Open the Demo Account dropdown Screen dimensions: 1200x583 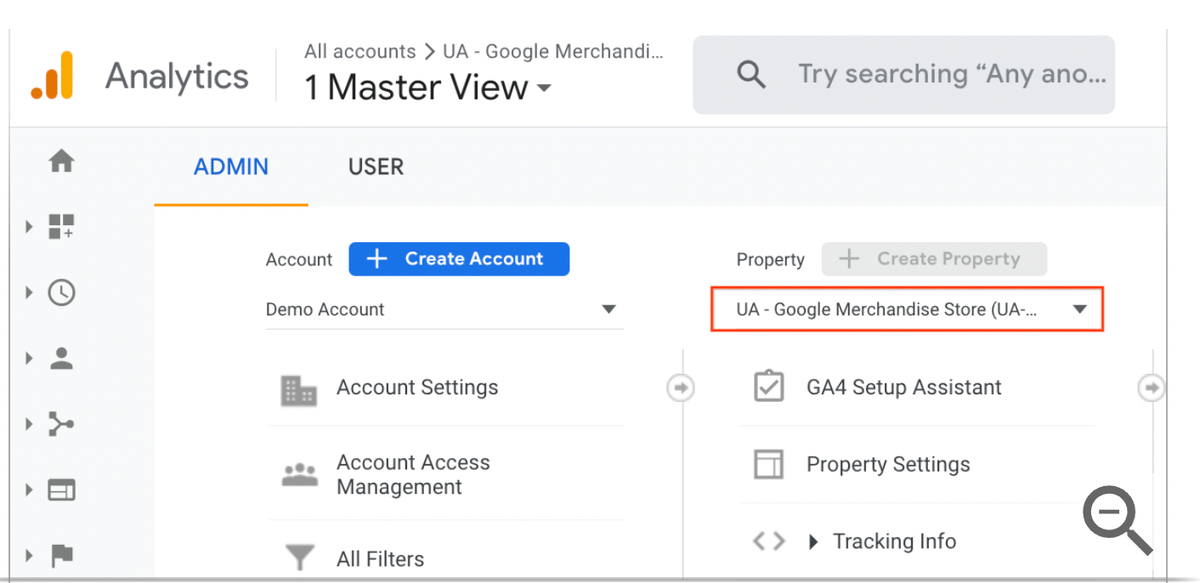[444, 310]
